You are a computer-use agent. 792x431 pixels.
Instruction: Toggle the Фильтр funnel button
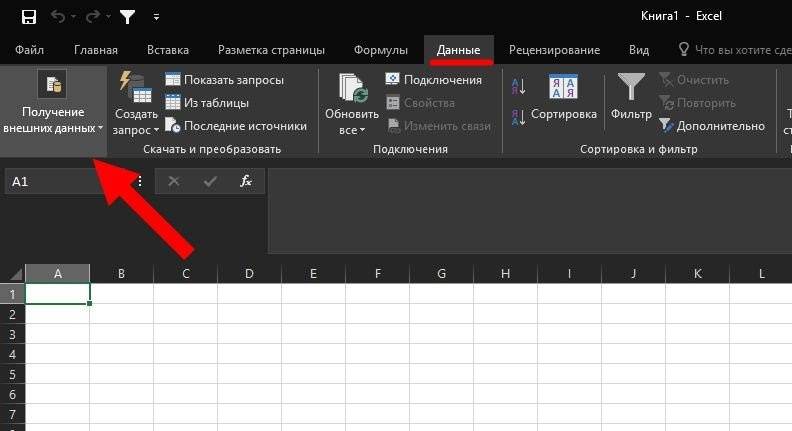pyautogui.click(x=631, y=98)
